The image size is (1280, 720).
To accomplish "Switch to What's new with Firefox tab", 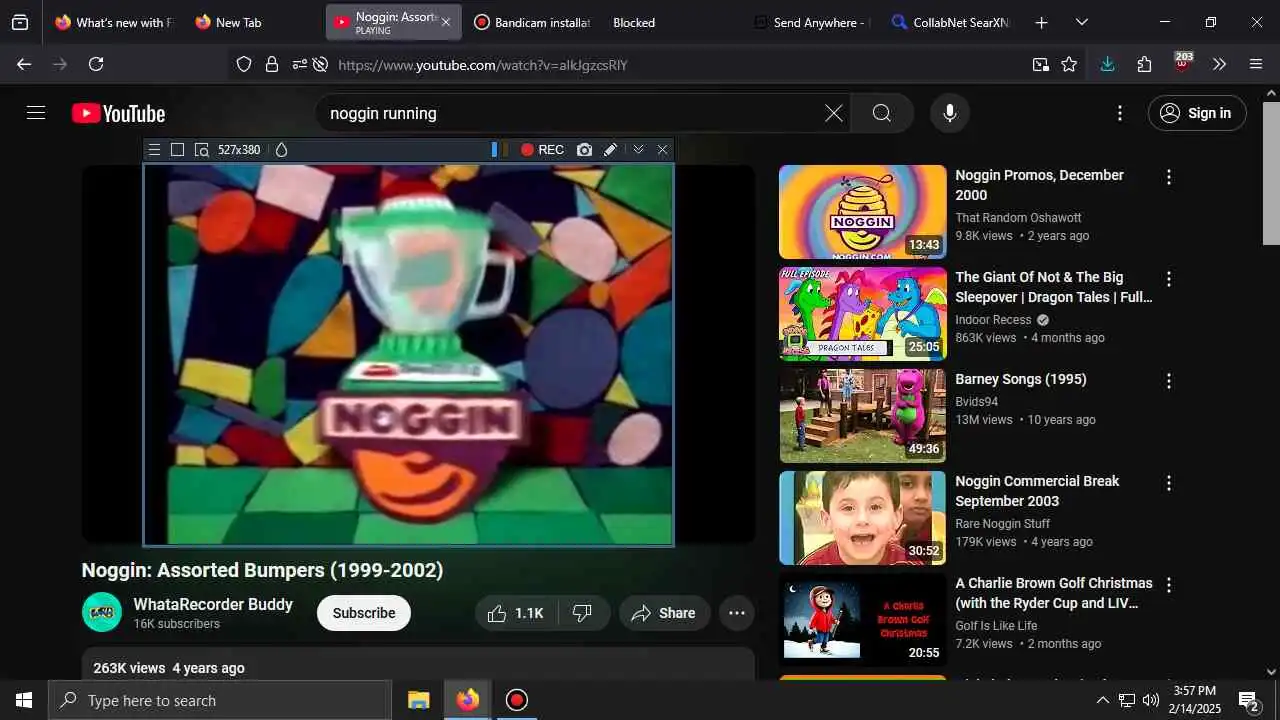I will click(x=113, y=22).
